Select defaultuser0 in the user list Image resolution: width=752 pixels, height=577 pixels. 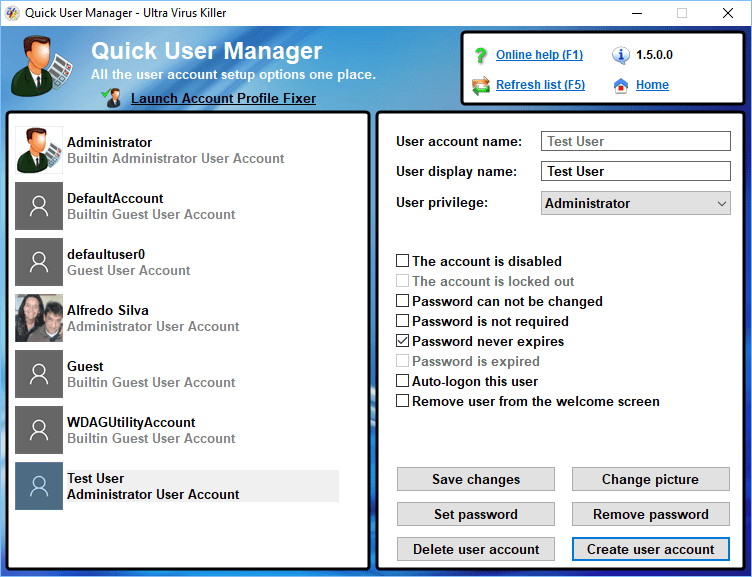[x=130, y=262]
